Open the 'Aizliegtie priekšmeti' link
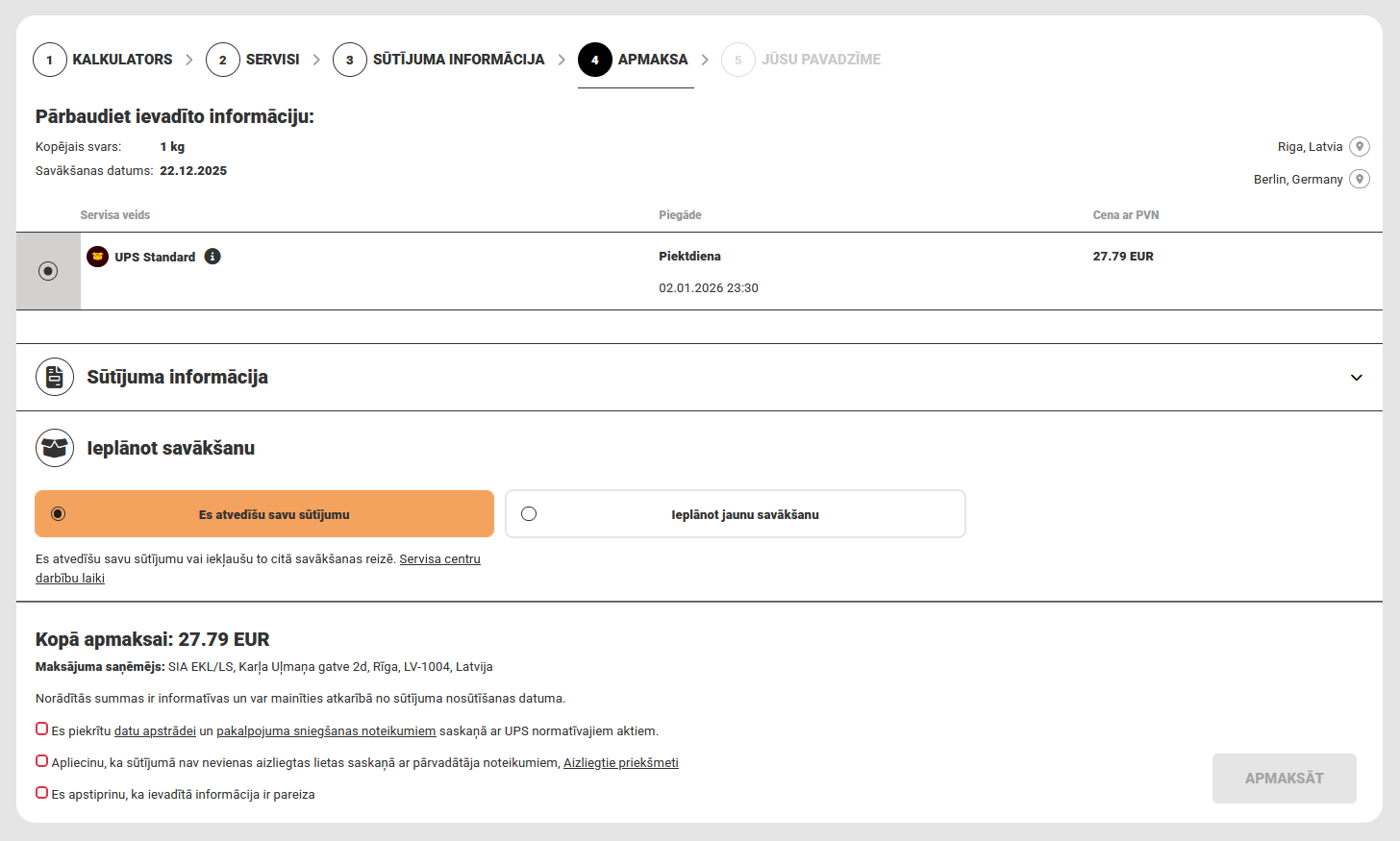Screen dimensions: 1400x841 point(620,763)
